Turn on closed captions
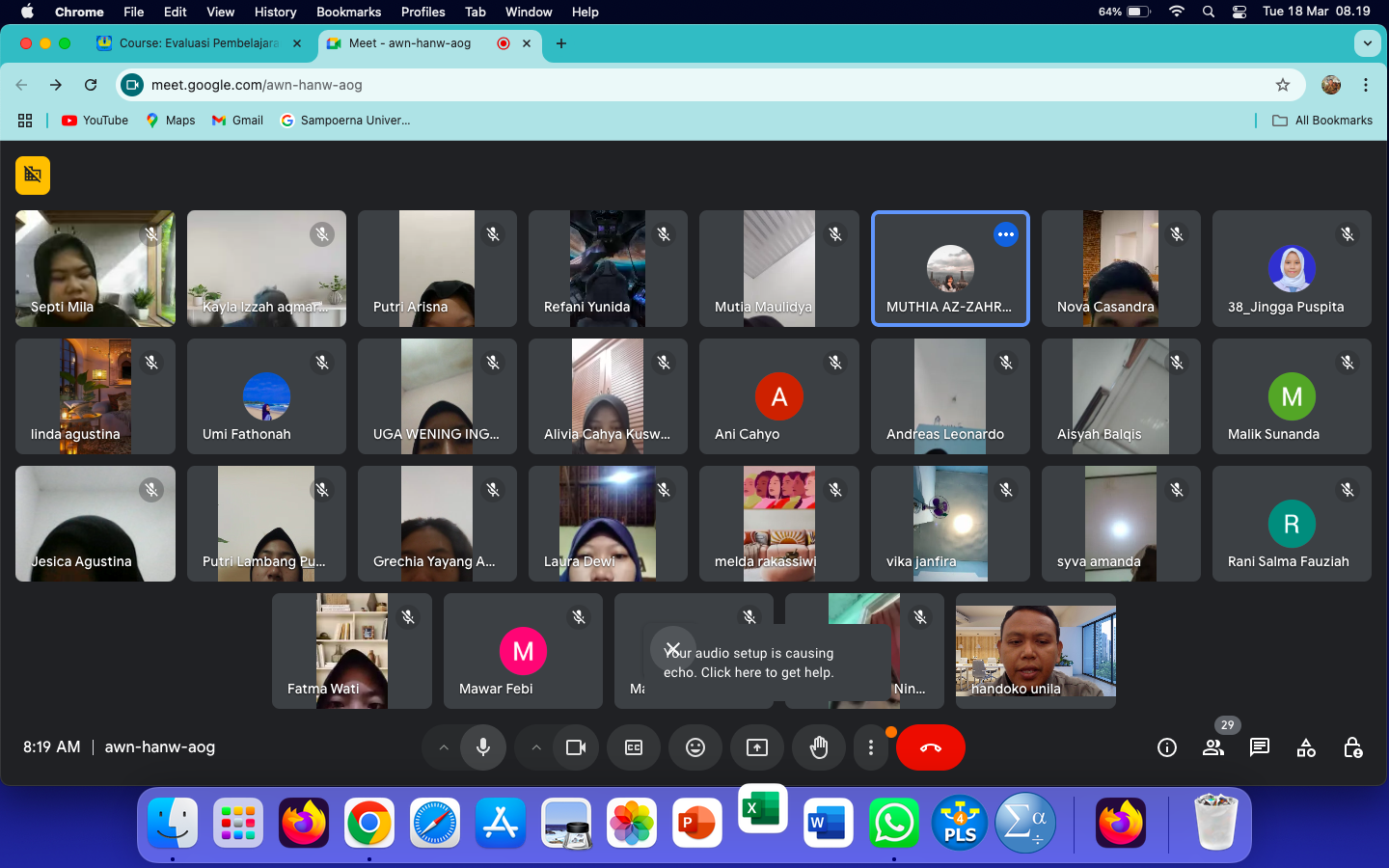 (634, 747)
